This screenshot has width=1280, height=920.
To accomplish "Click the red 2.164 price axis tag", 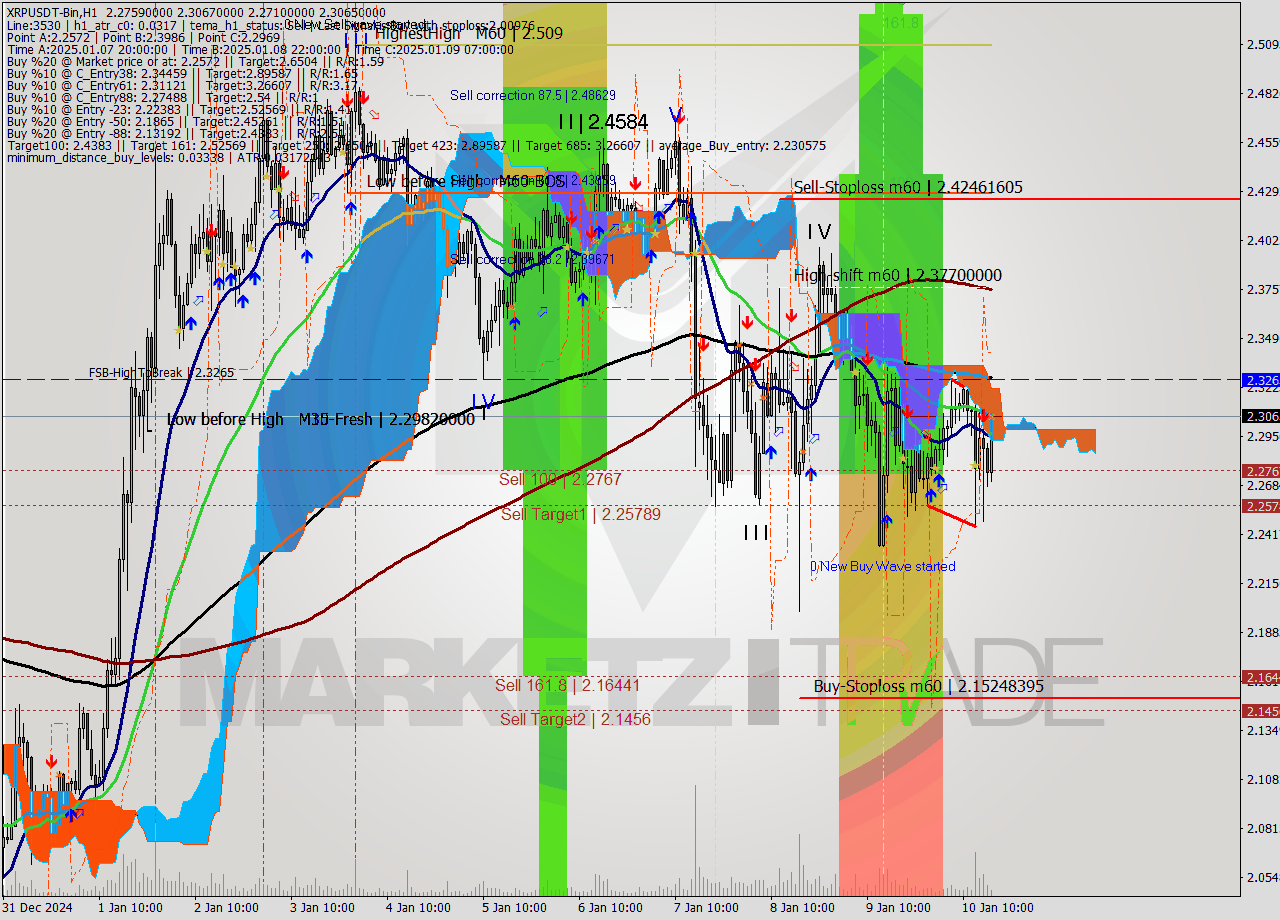I will click(1260, 677).
